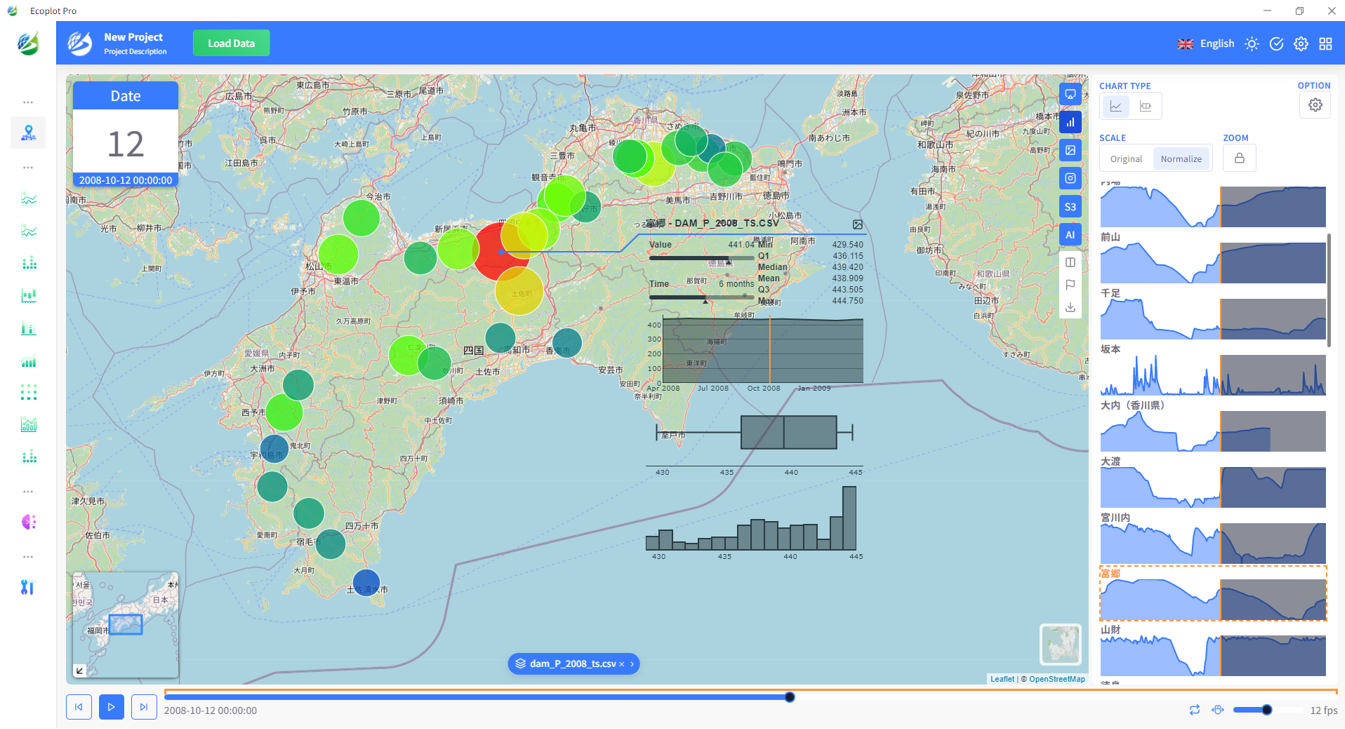Image resolution: width=1345 pixels, height=729 pixels.
Task: Select the ascending bar chart sidebar icon
Action: pyautogui.click(x=28, y=361)
